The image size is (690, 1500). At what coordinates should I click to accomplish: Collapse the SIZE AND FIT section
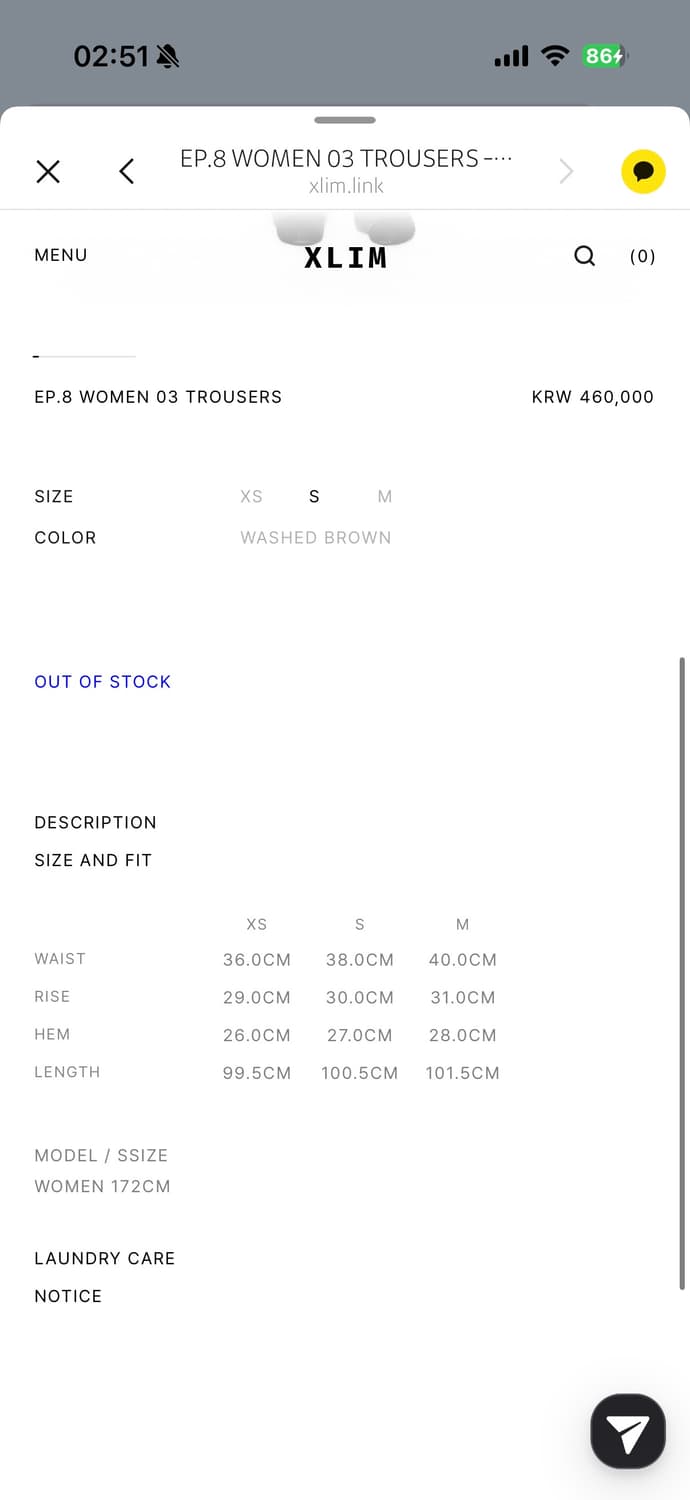tap(93, 860)
